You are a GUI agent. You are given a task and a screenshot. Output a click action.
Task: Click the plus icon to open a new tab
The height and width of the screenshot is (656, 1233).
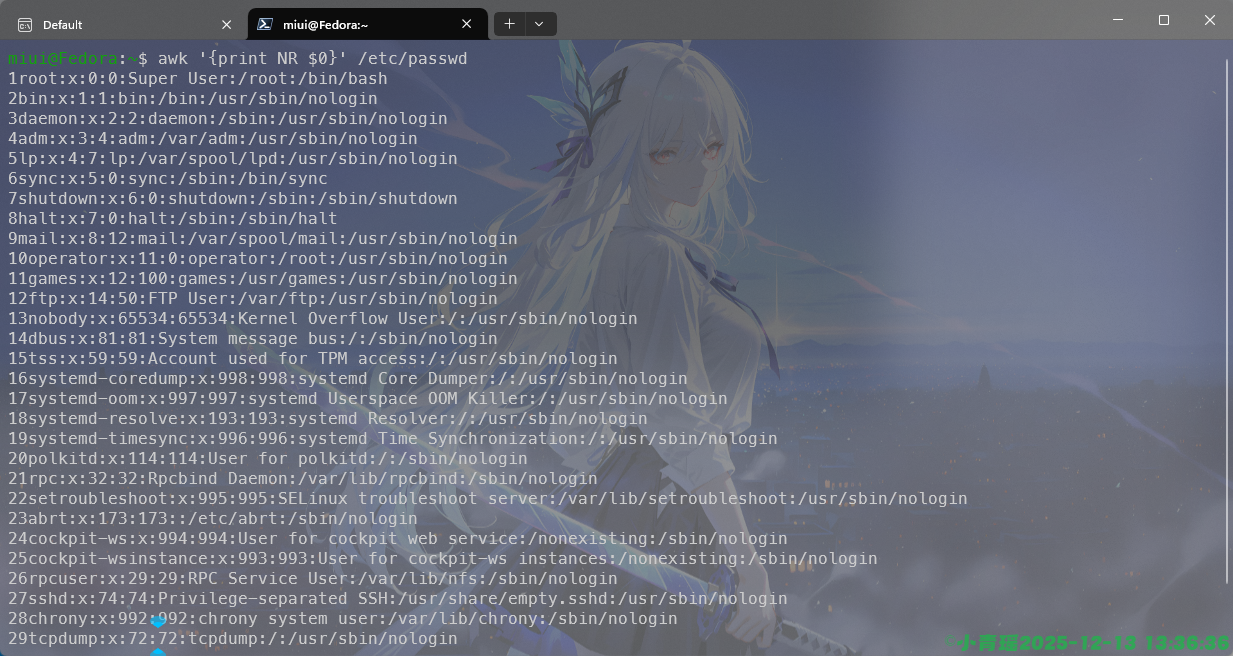pyautogui.click(x=510, y=23)
